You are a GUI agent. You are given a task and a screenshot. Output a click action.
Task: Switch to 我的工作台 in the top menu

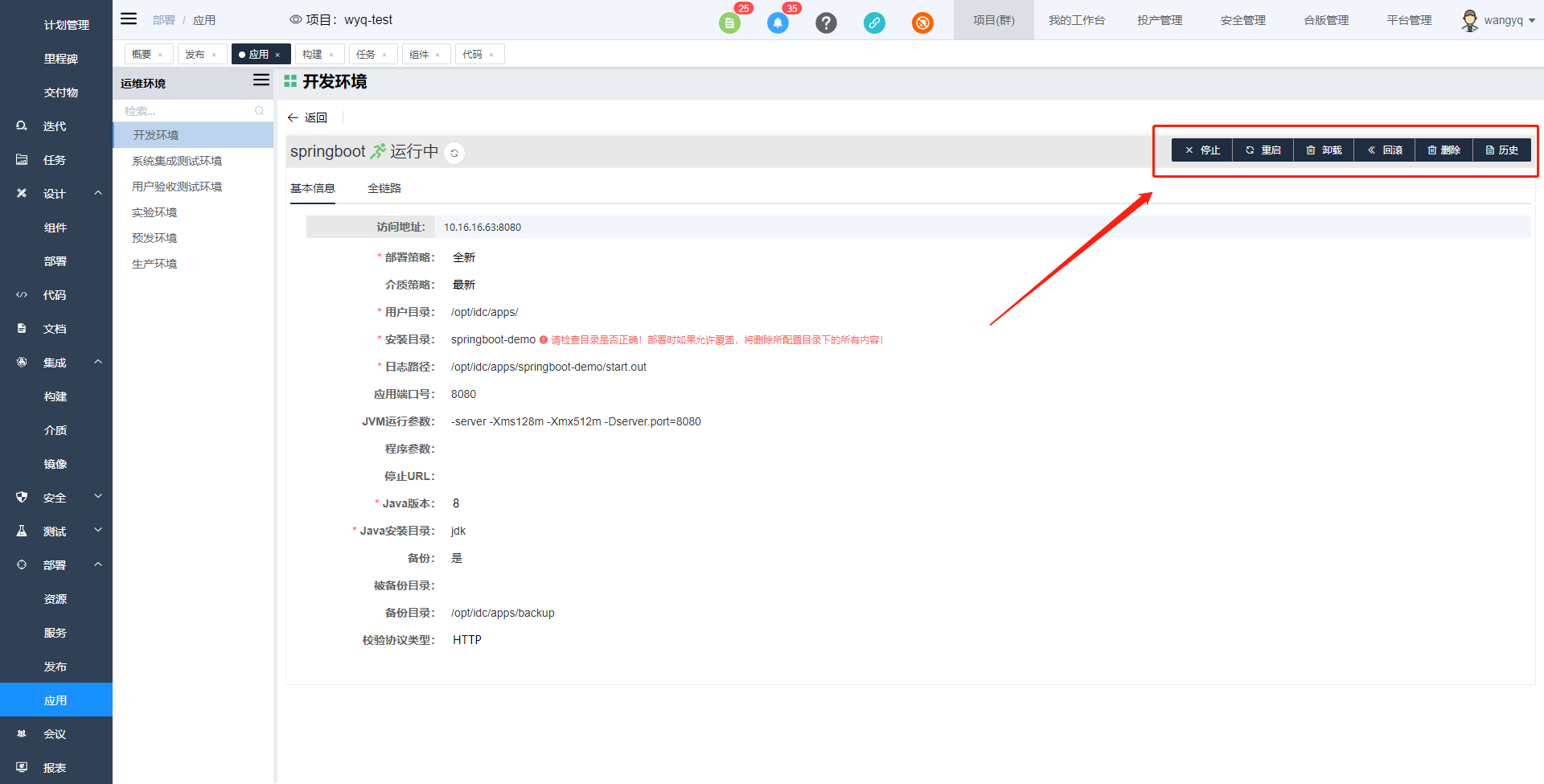(1078, 20)
